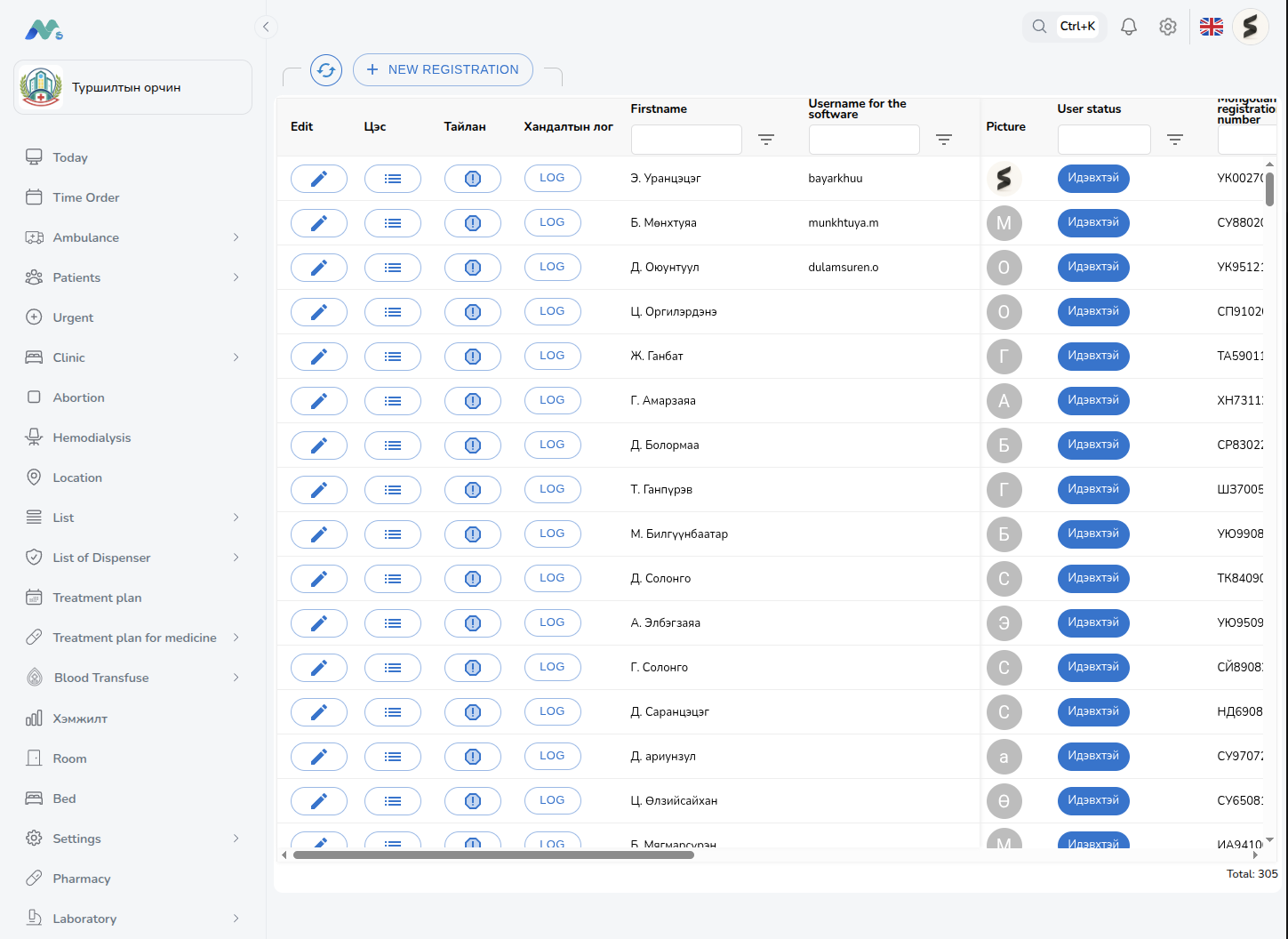Open the notifications bell

[1128, 27]
